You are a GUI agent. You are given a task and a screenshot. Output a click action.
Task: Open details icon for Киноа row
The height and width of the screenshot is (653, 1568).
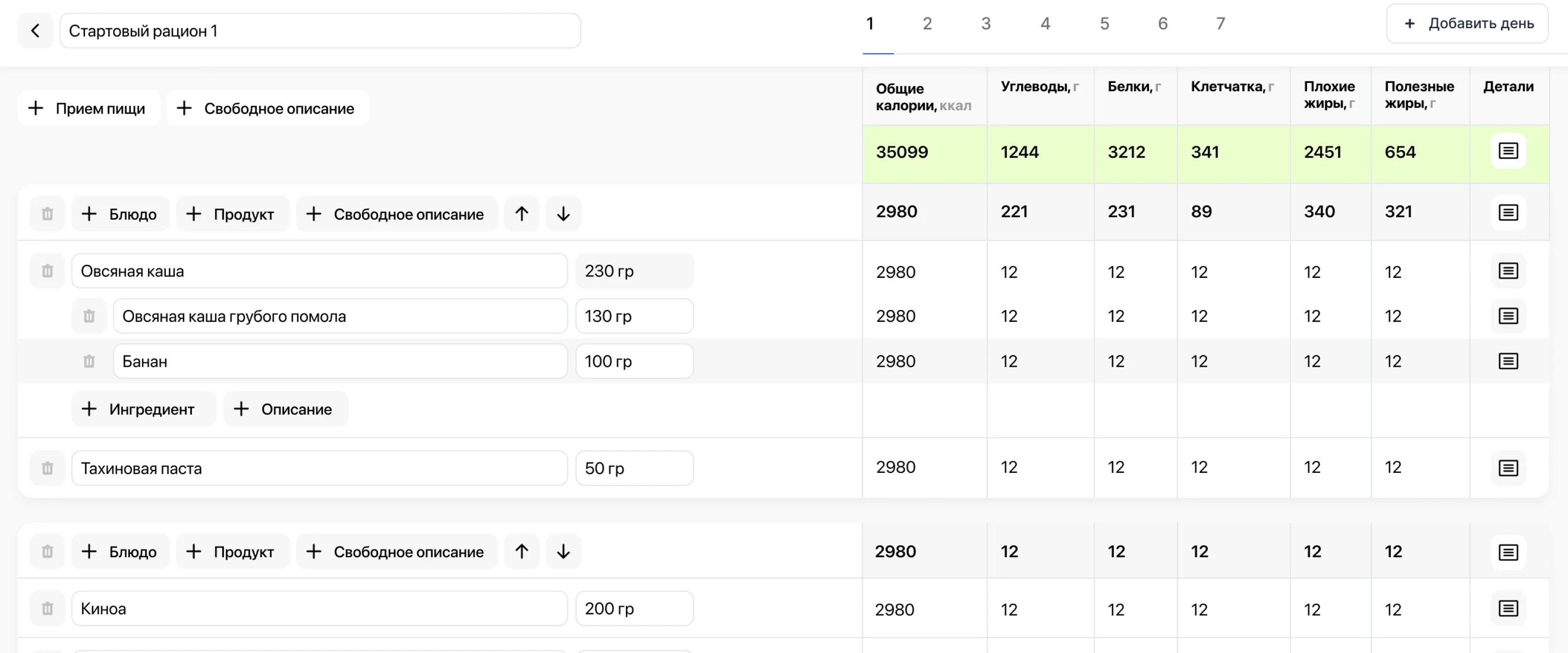click(1508, 609)
